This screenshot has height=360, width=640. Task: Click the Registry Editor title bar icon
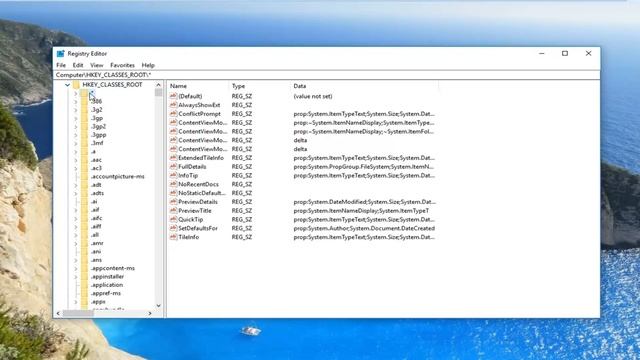[x=61, y=53]
